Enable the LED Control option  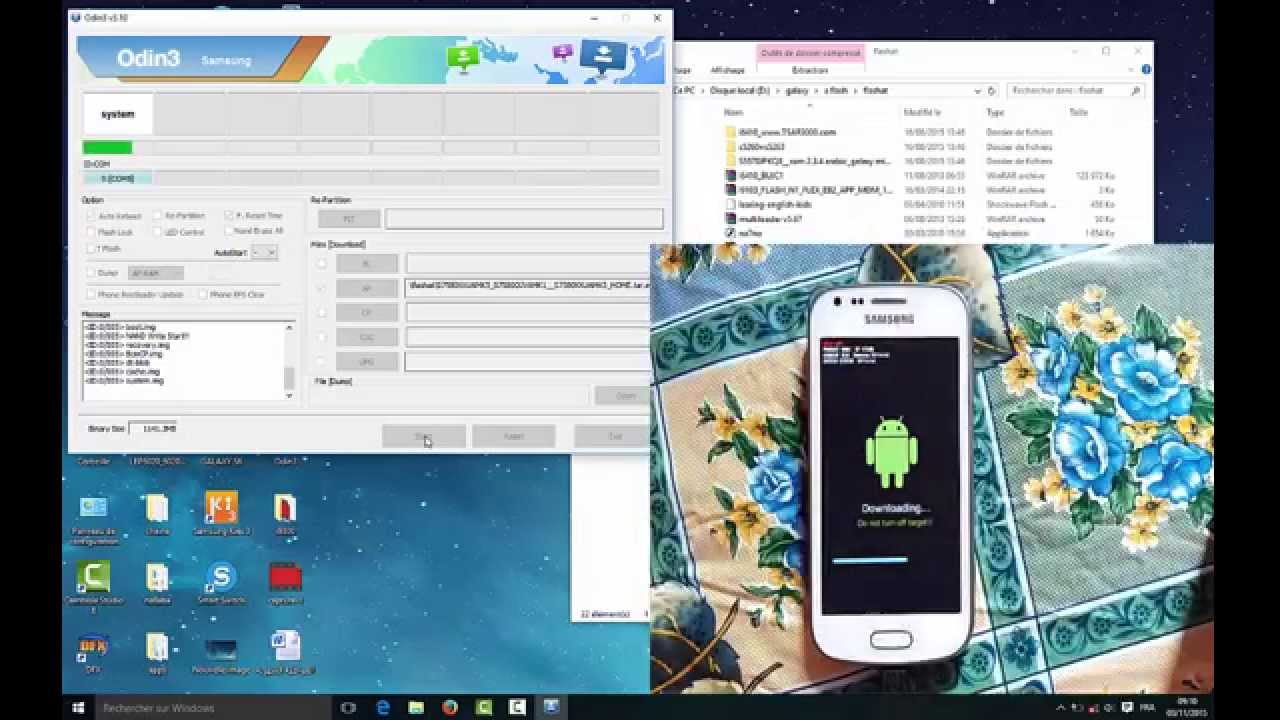[x=158, y=232]
